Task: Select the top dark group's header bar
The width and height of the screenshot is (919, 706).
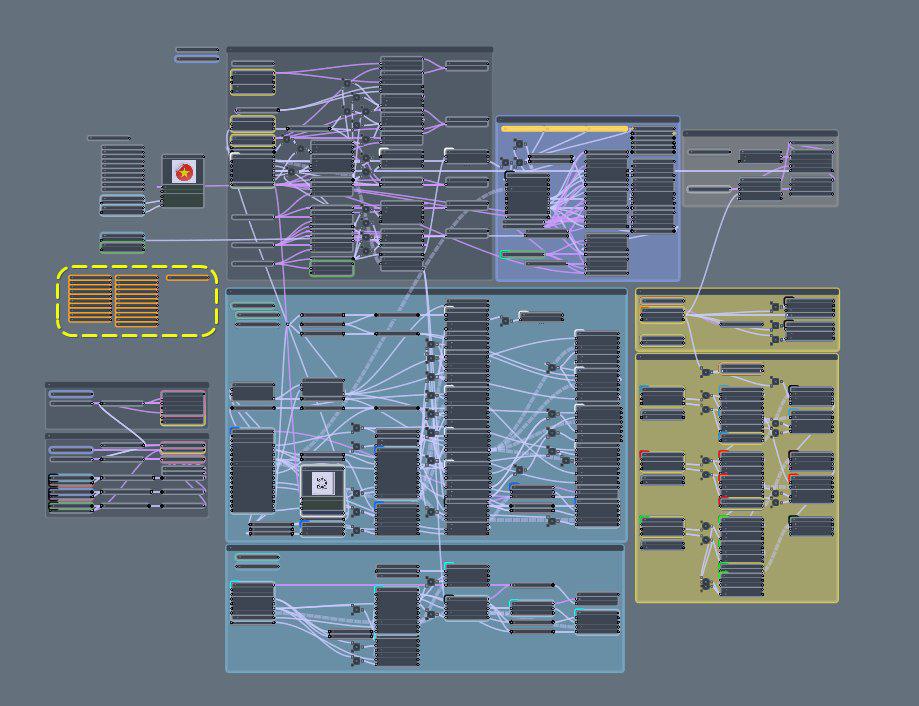Action: tap(359, 50)
